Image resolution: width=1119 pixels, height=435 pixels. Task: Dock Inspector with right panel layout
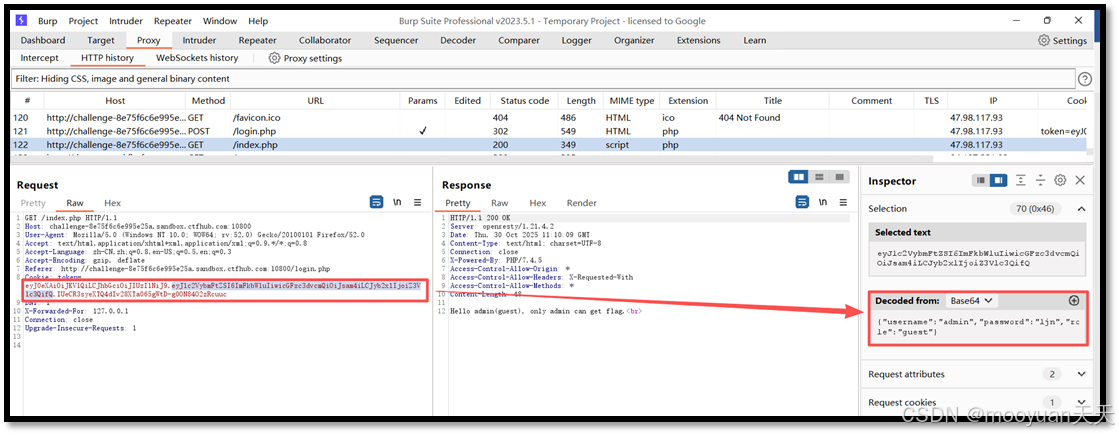[998, 181]
